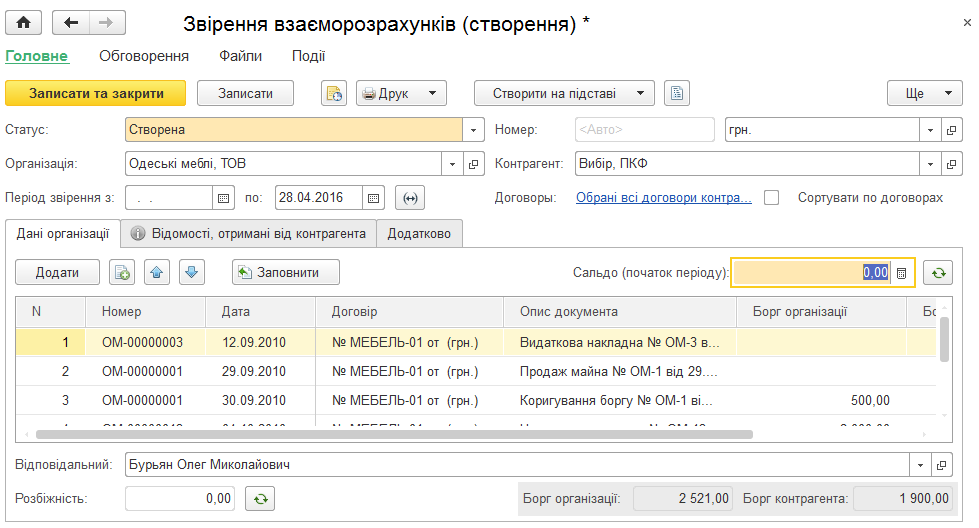Go to the home page icon
The image size is (979, 528).
coord(23,23)
